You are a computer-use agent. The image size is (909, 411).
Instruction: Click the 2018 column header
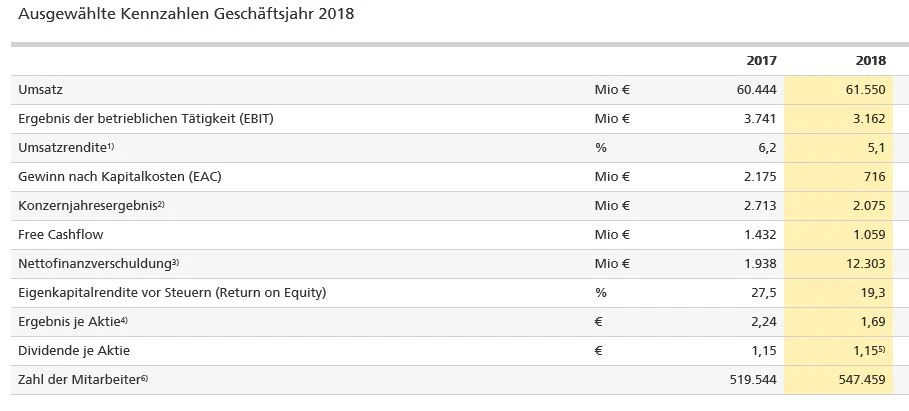pos(871,61)
